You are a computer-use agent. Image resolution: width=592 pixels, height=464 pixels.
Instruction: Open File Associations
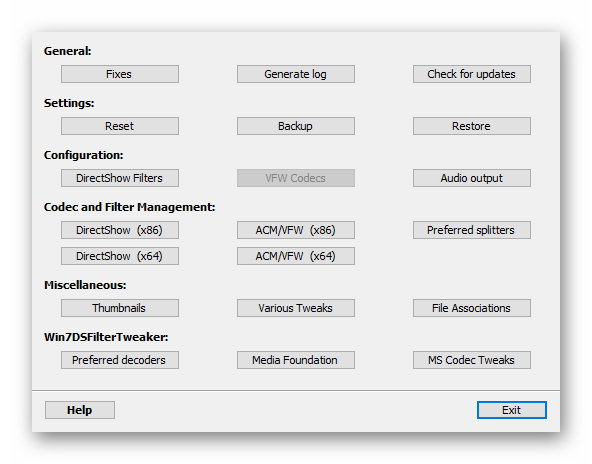tap(472, 308)
